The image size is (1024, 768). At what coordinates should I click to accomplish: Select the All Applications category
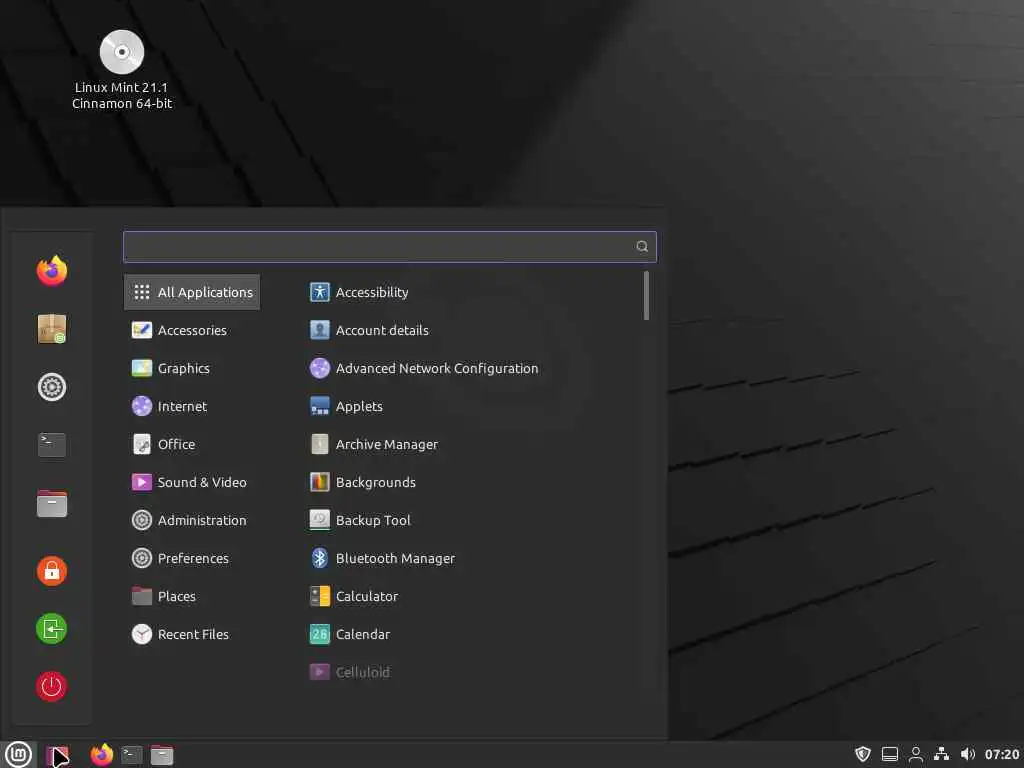click(192, 292)
